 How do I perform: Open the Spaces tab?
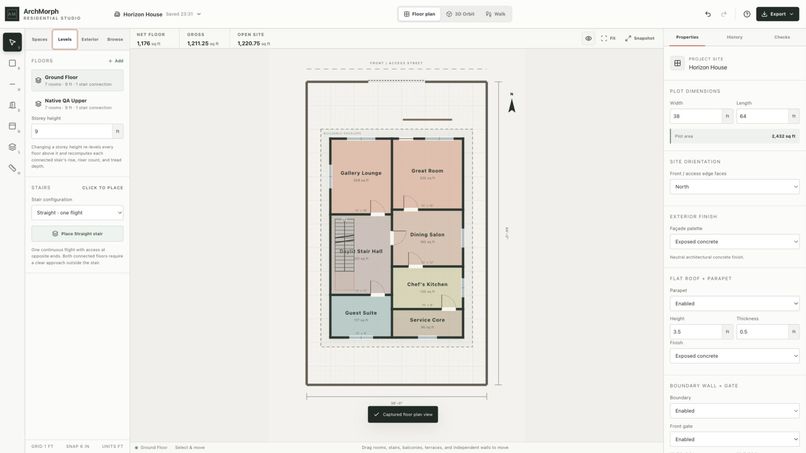[40, 39]
